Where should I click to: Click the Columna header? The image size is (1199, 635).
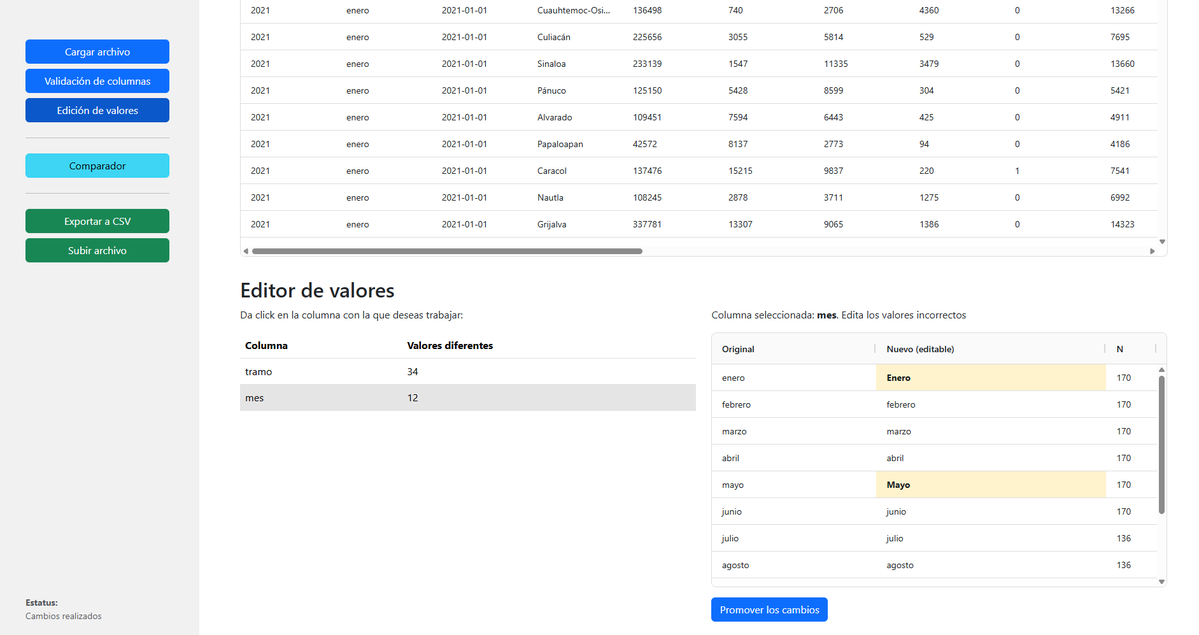(266, 346)
